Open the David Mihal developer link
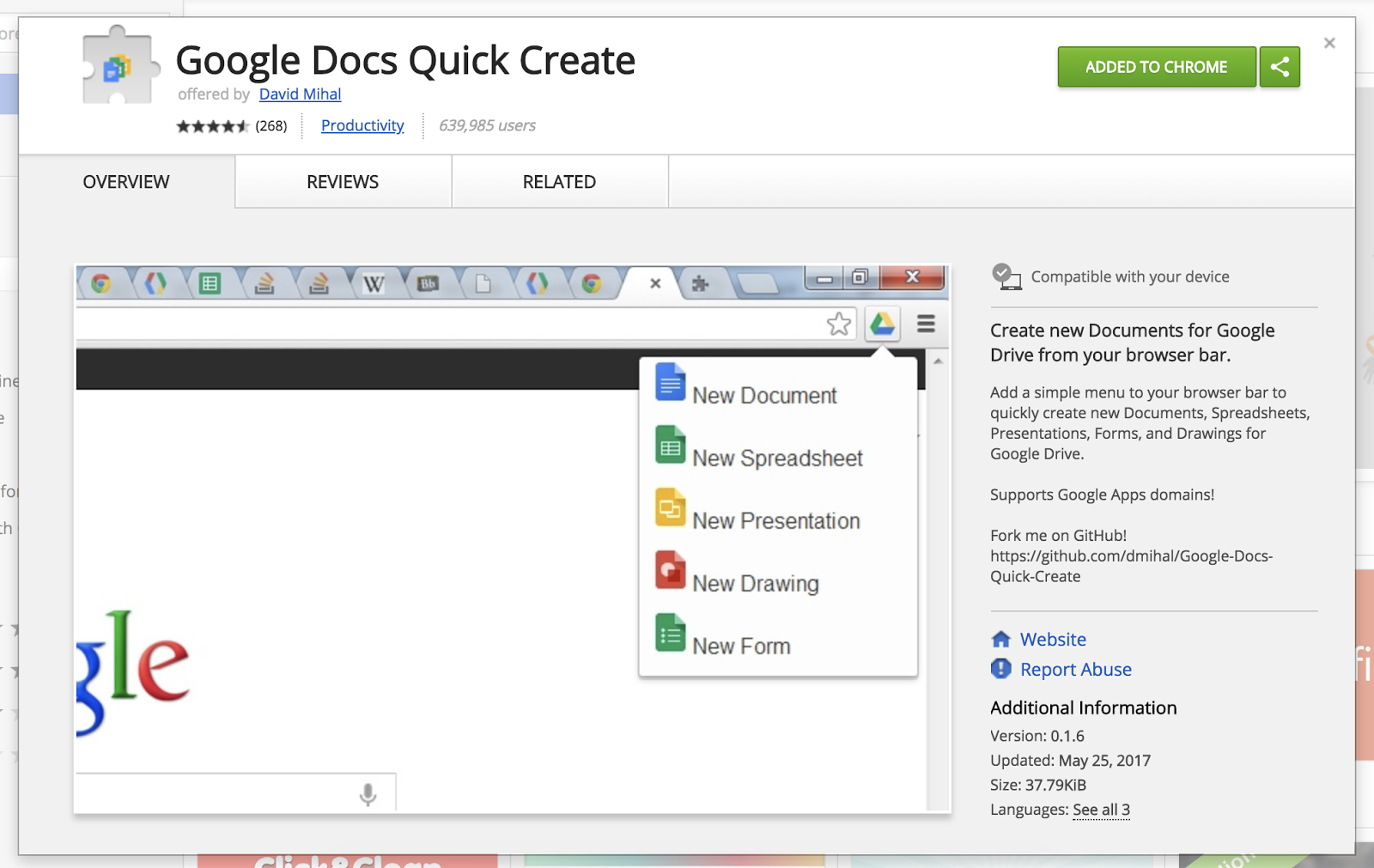The image size is (1374, 868). click(x=300, y=94)
